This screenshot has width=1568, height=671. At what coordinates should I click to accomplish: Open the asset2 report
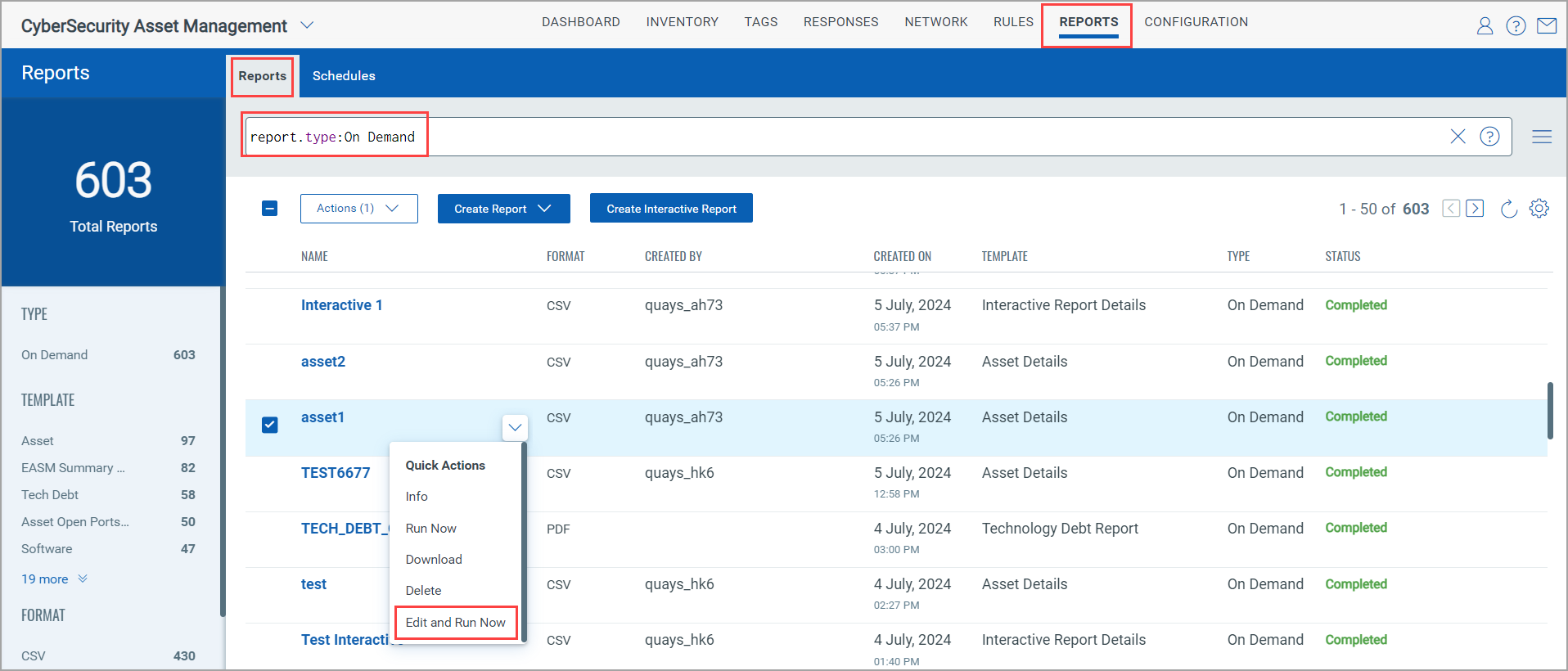tap(322, 362)
